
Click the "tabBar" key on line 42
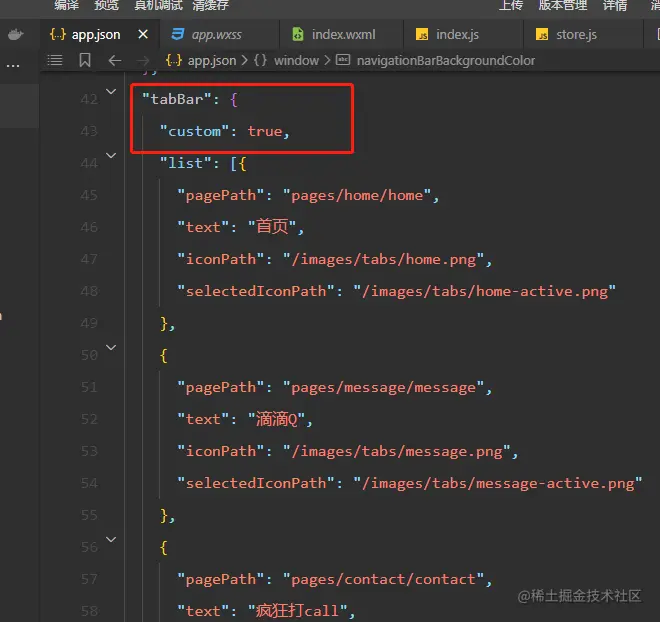coord(177,99)
